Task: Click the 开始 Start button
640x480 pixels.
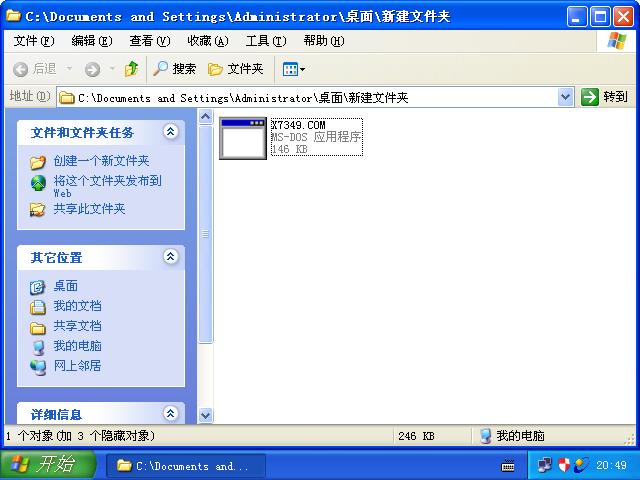Action: (x=48, y=464)
